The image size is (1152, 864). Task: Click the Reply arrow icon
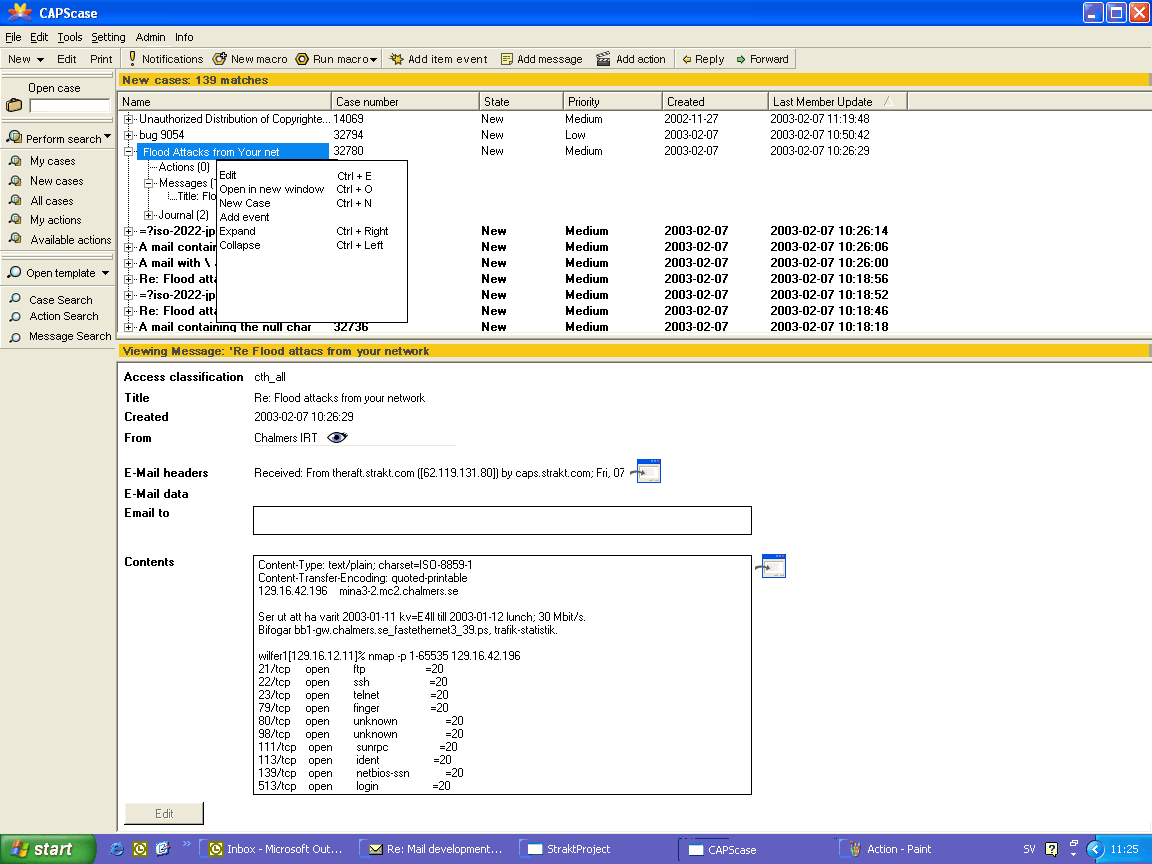[687, 59]
